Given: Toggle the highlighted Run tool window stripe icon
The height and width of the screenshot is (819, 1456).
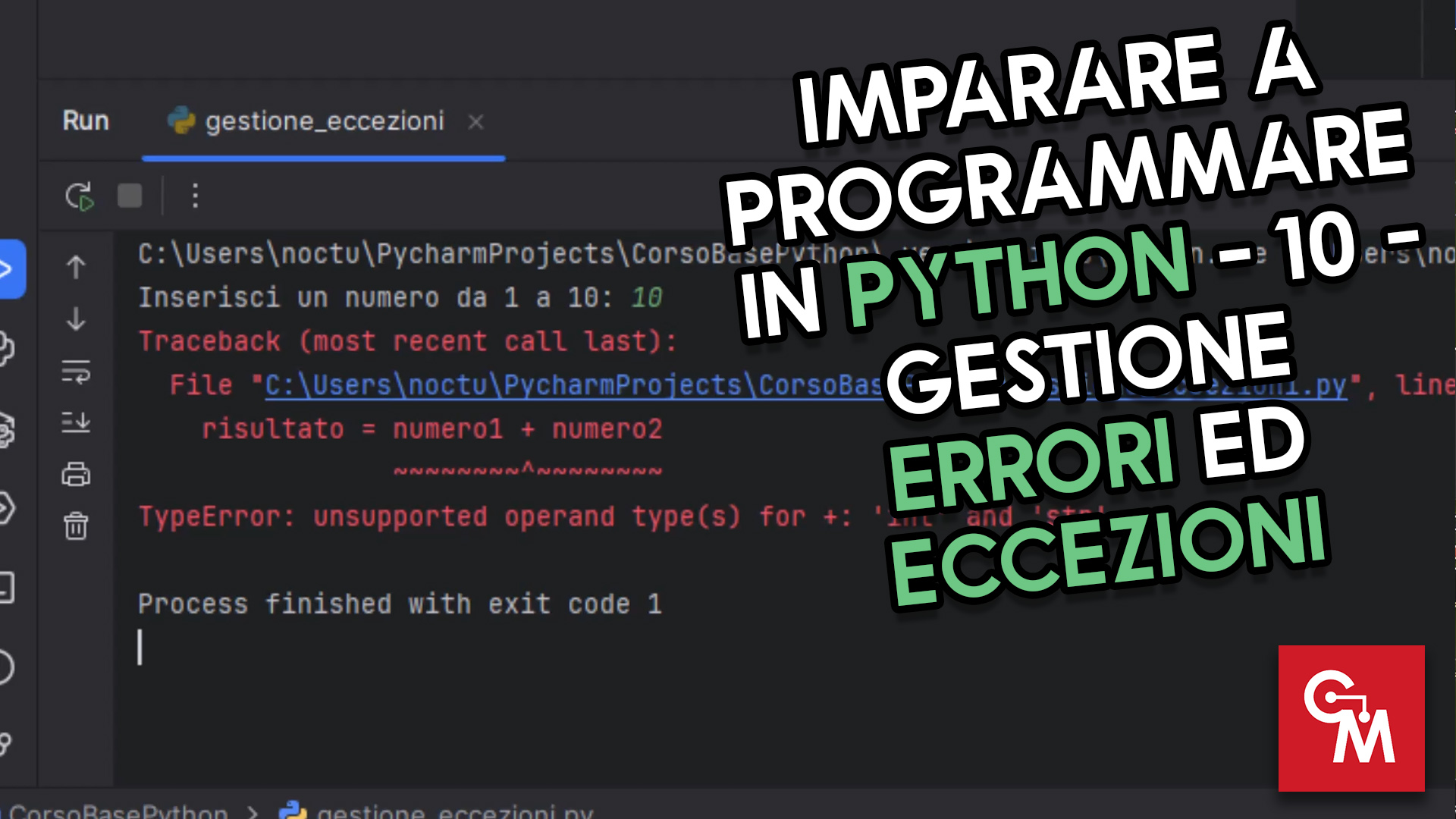Looking at the screenshot, I should coord(8,267).
